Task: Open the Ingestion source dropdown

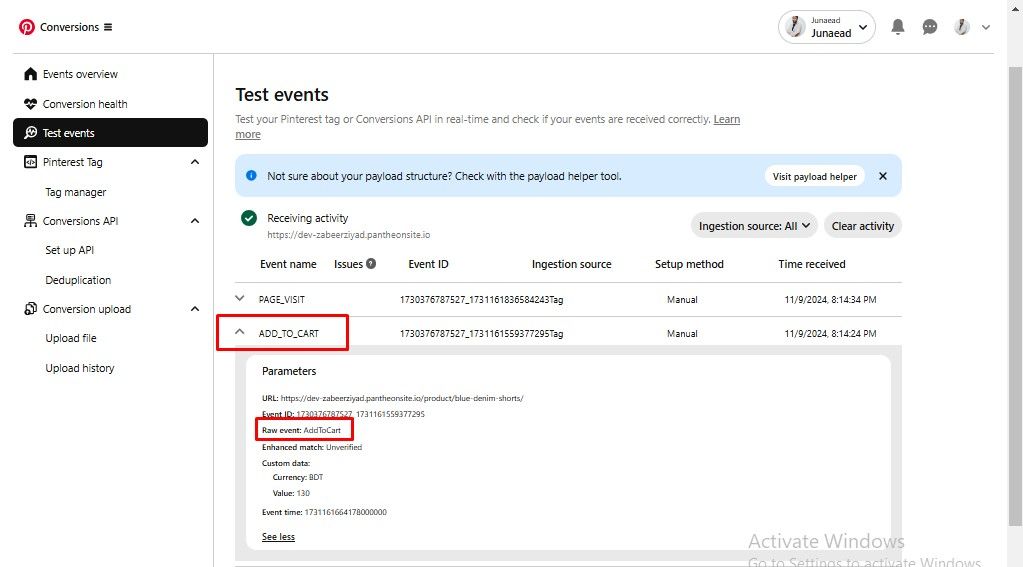Action: pyautogui.click(x=755, y=226)
